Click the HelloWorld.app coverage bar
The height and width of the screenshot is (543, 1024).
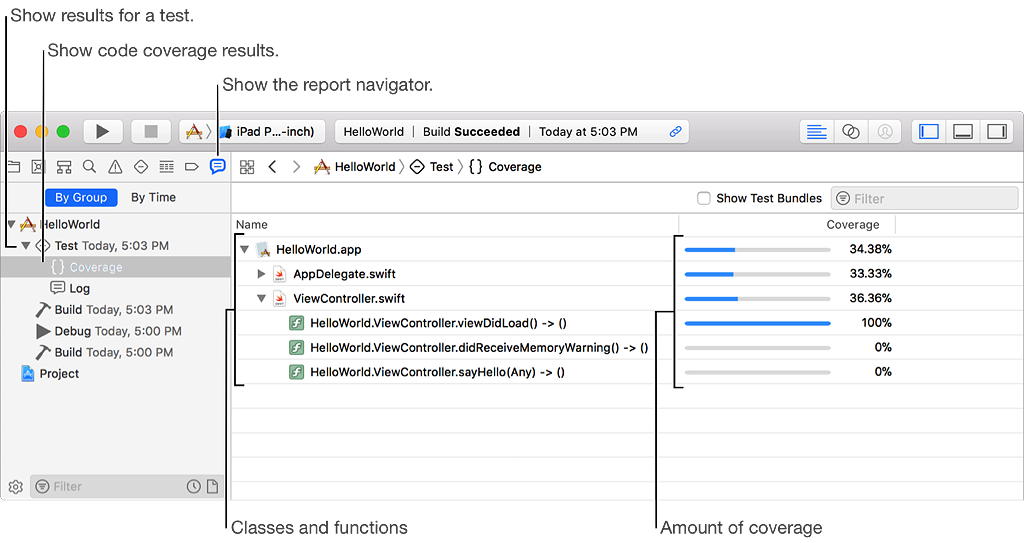pos(758,250)
